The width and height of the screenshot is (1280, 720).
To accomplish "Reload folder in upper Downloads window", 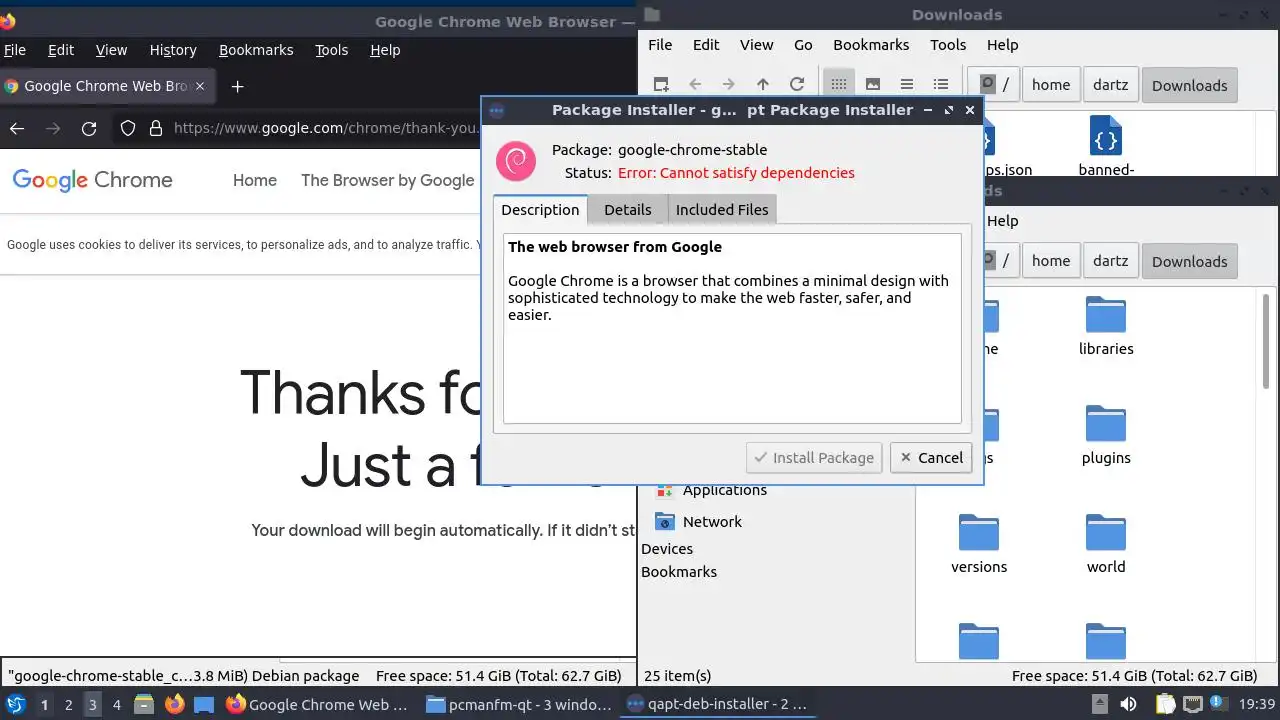I will 797,85.
